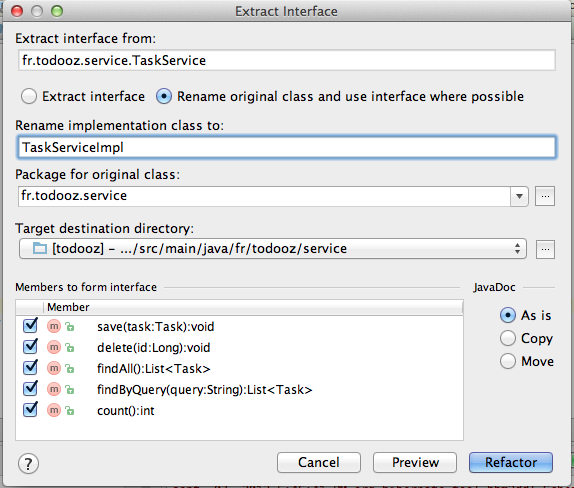Image resolution: width=574 pixels, height=488 pixels.
Task: Click public access lock icon for findAll()
Action: [x=70, y=369]
